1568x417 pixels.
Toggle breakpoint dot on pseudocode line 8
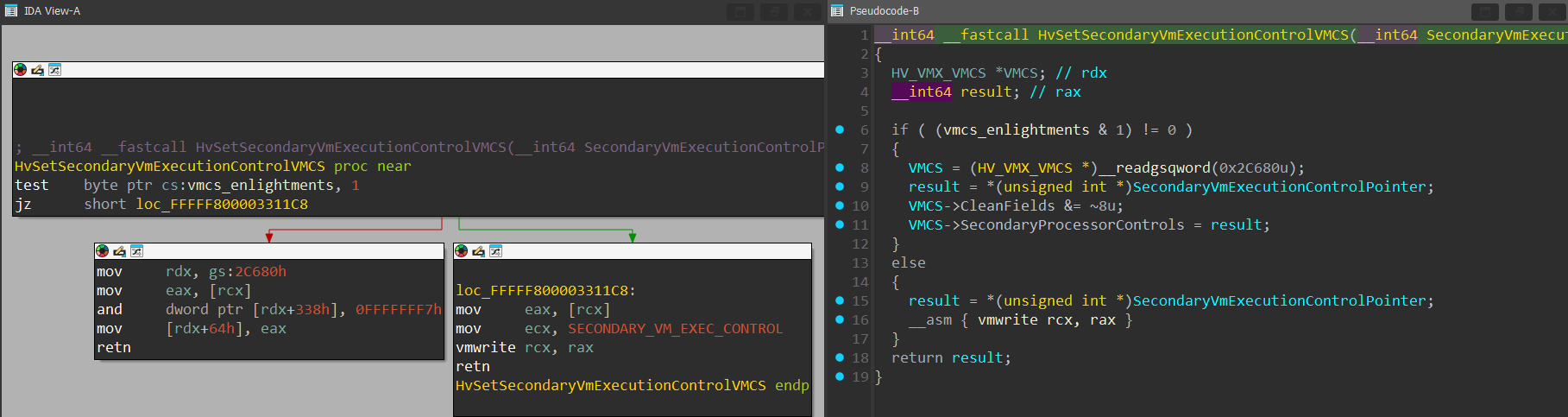coord(840,167)
